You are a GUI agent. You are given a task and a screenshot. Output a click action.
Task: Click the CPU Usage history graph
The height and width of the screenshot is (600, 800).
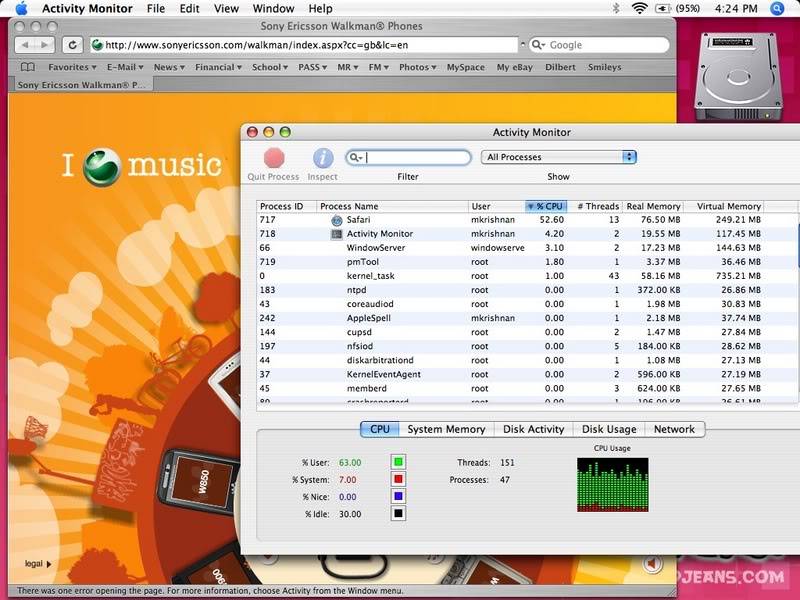pyautogui.click(x=613, y=485)
